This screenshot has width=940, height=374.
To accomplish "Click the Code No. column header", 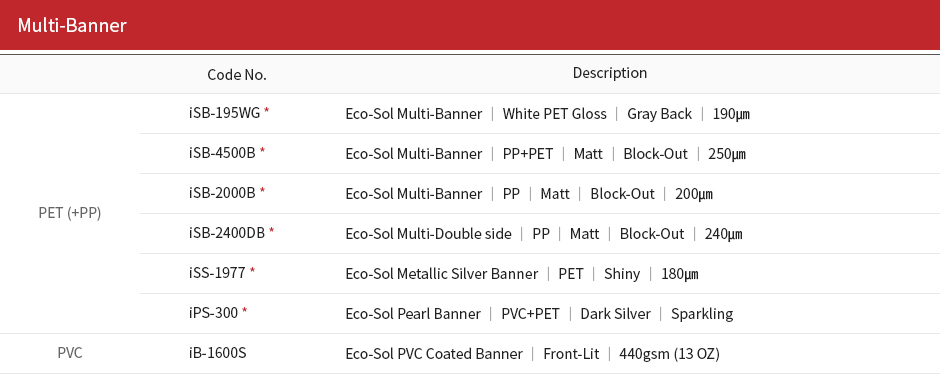I will (x=237, y=74).
